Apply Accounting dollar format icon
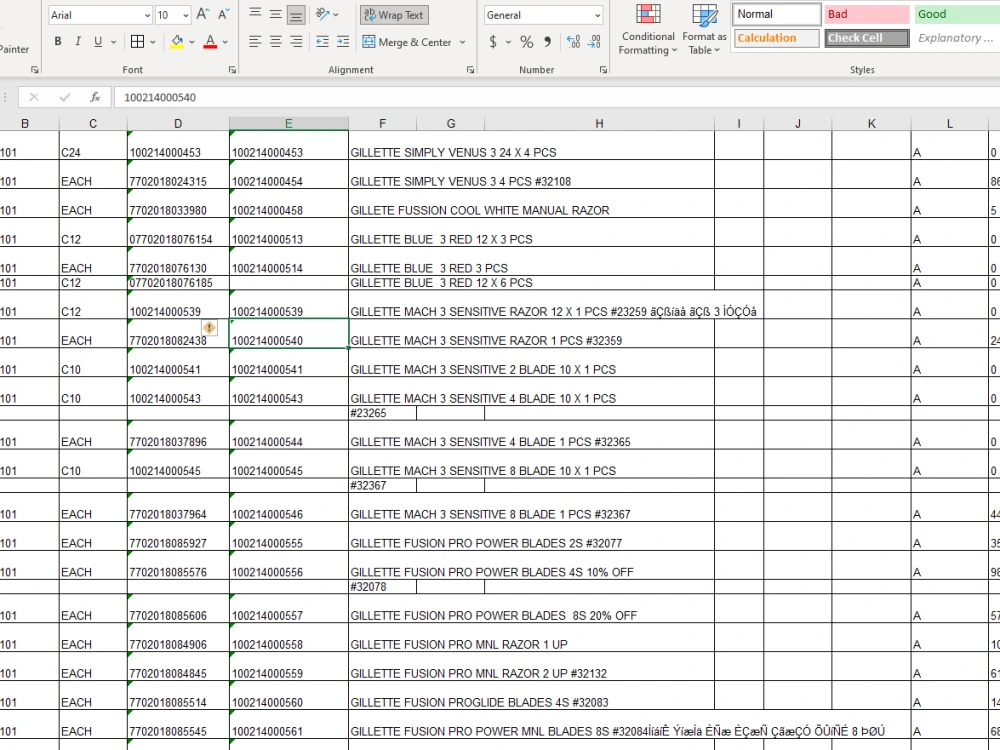The height and width of the screenshot is (750, 1000). click(x=493, y=42)
